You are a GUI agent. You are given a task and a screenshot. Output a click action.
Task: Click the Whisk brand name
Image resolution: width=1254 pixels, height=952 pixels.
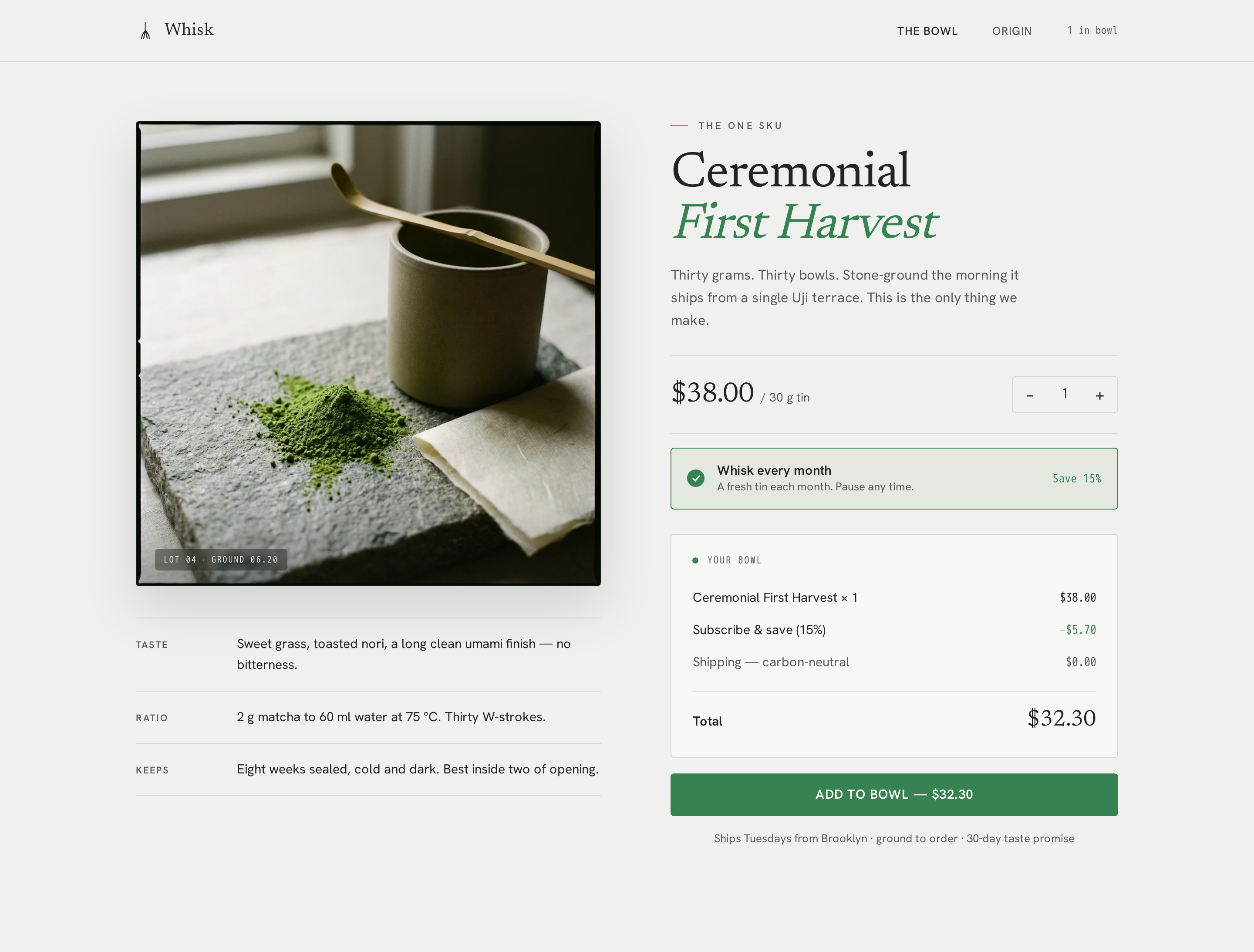pyautogui.click(x=189, y=30)
